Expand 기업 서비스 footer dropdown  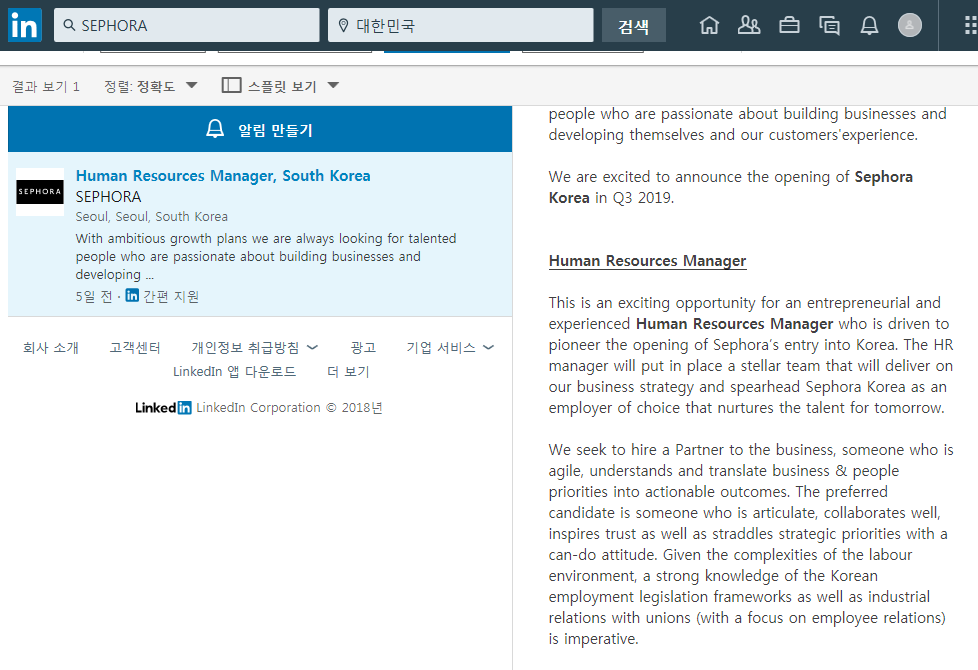click(x=450, y=347)
